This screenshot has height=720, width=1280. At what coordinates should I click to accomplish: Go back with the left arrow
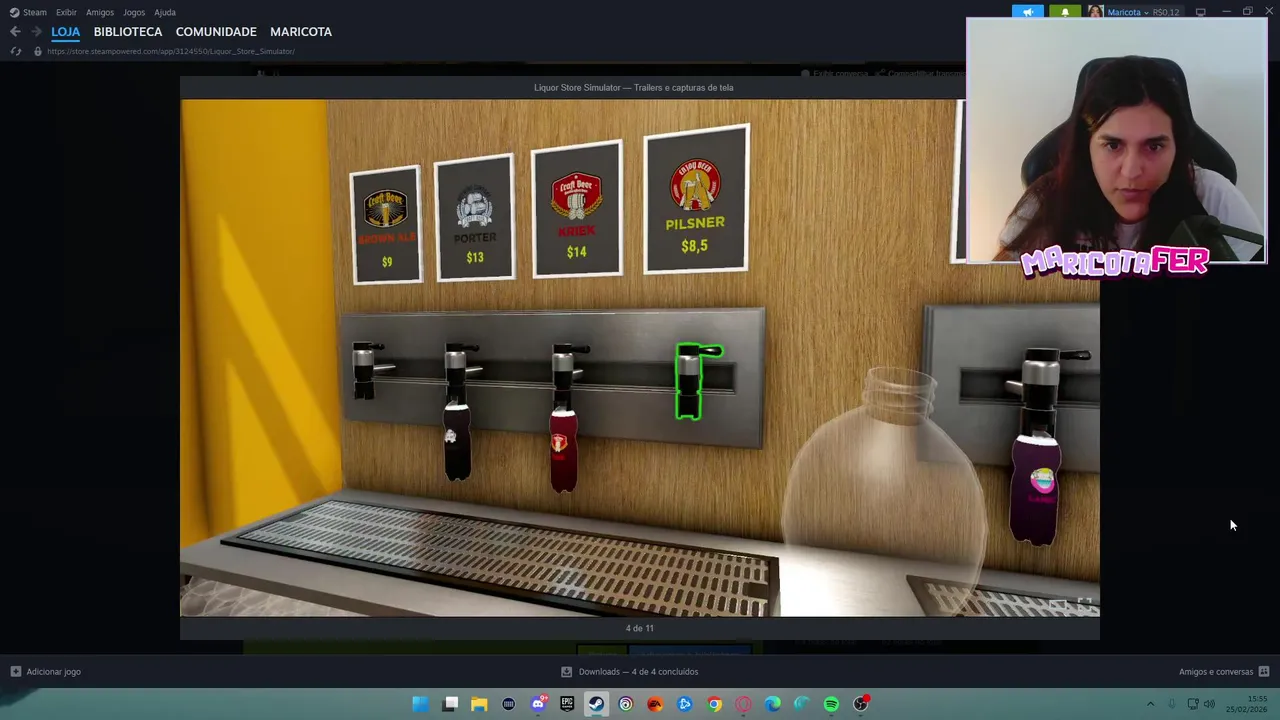tap(15, 32)
